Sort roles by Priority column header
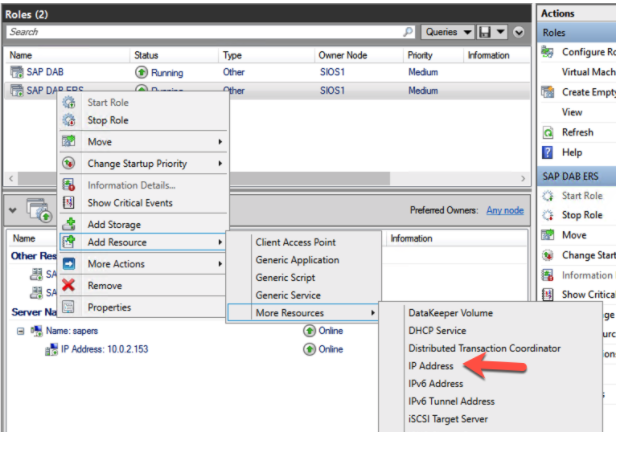 420,55
